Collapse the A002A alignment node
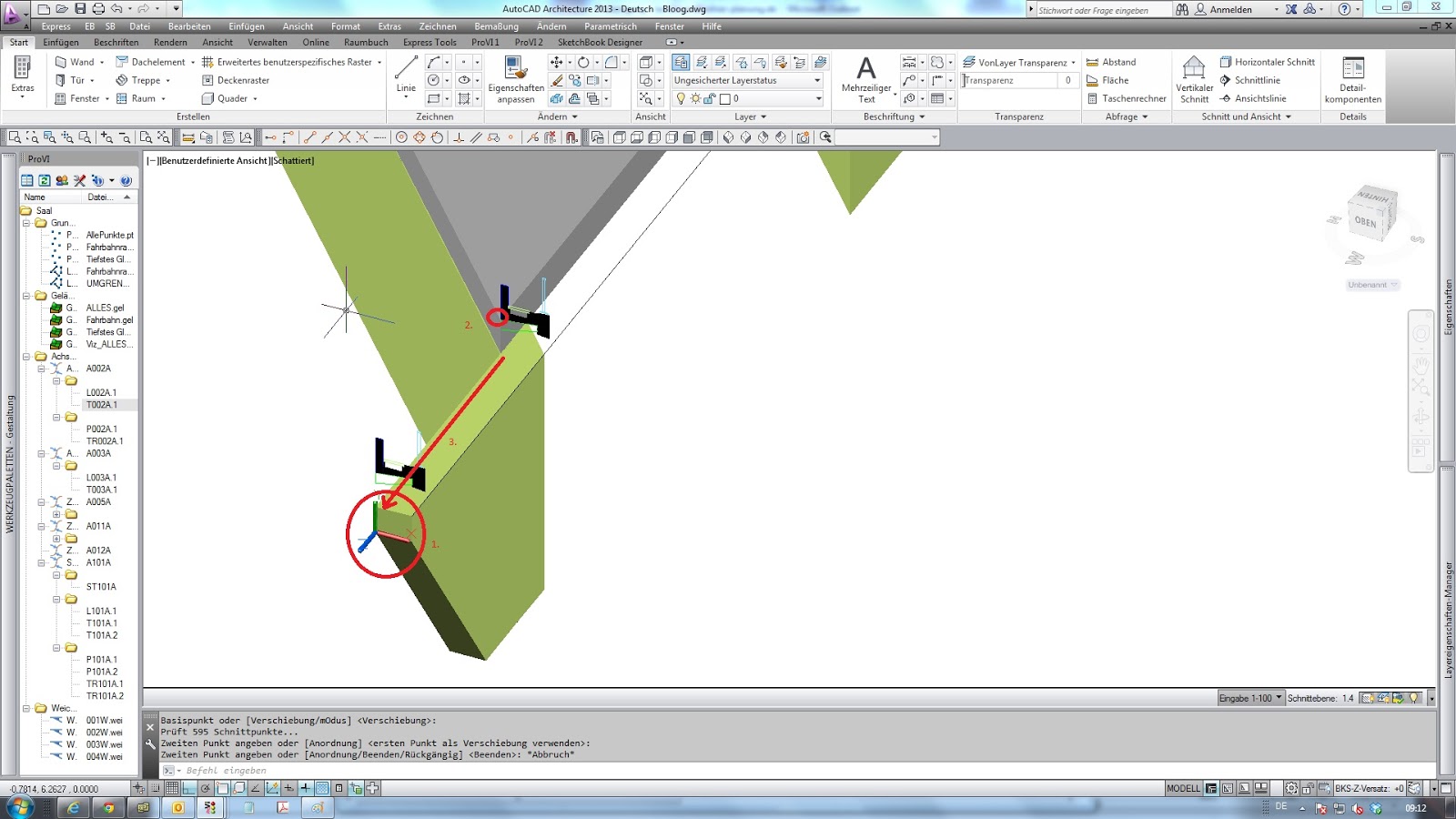This screenshot has width=1456, height=819. pos(41,369)
